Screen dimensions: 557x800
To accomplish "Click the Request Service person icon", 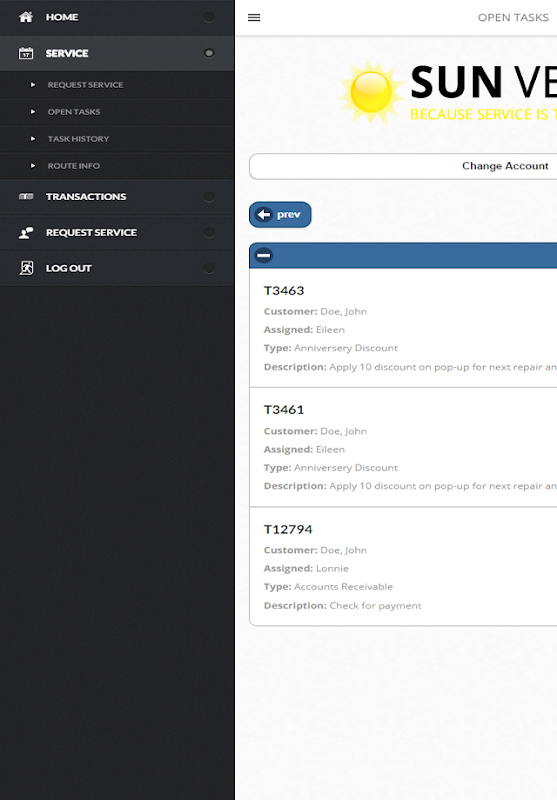I will pyautogui.click(x=26, y=233).
